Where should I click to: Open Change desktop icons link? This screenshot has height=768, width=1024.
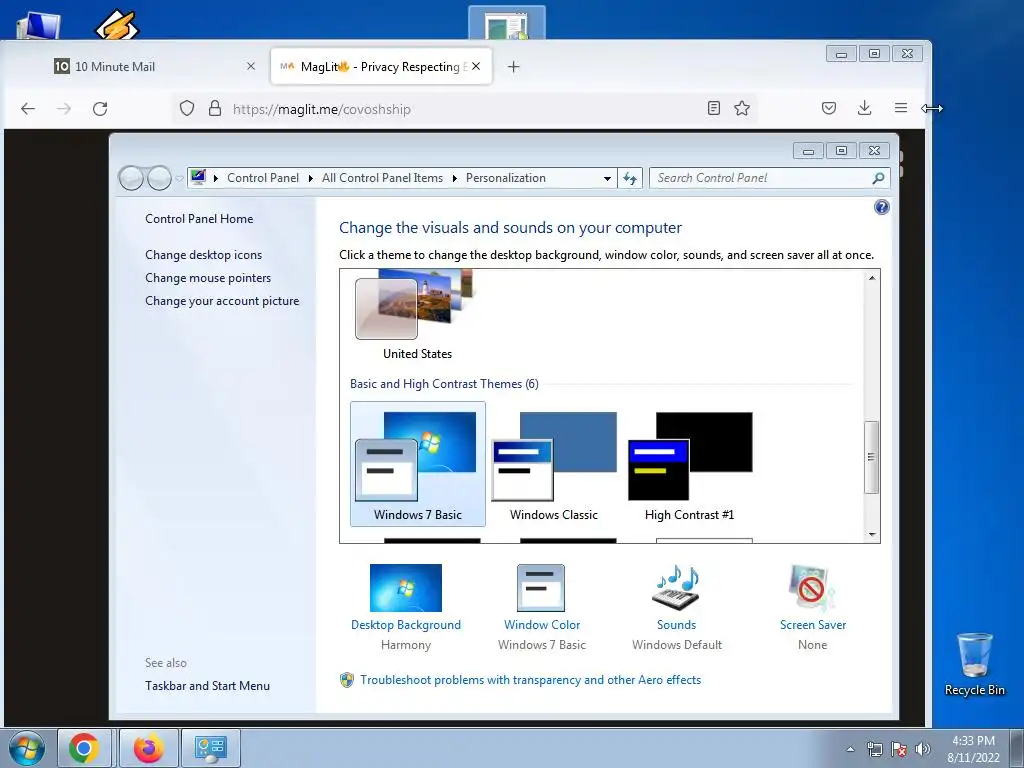point(204,255)
